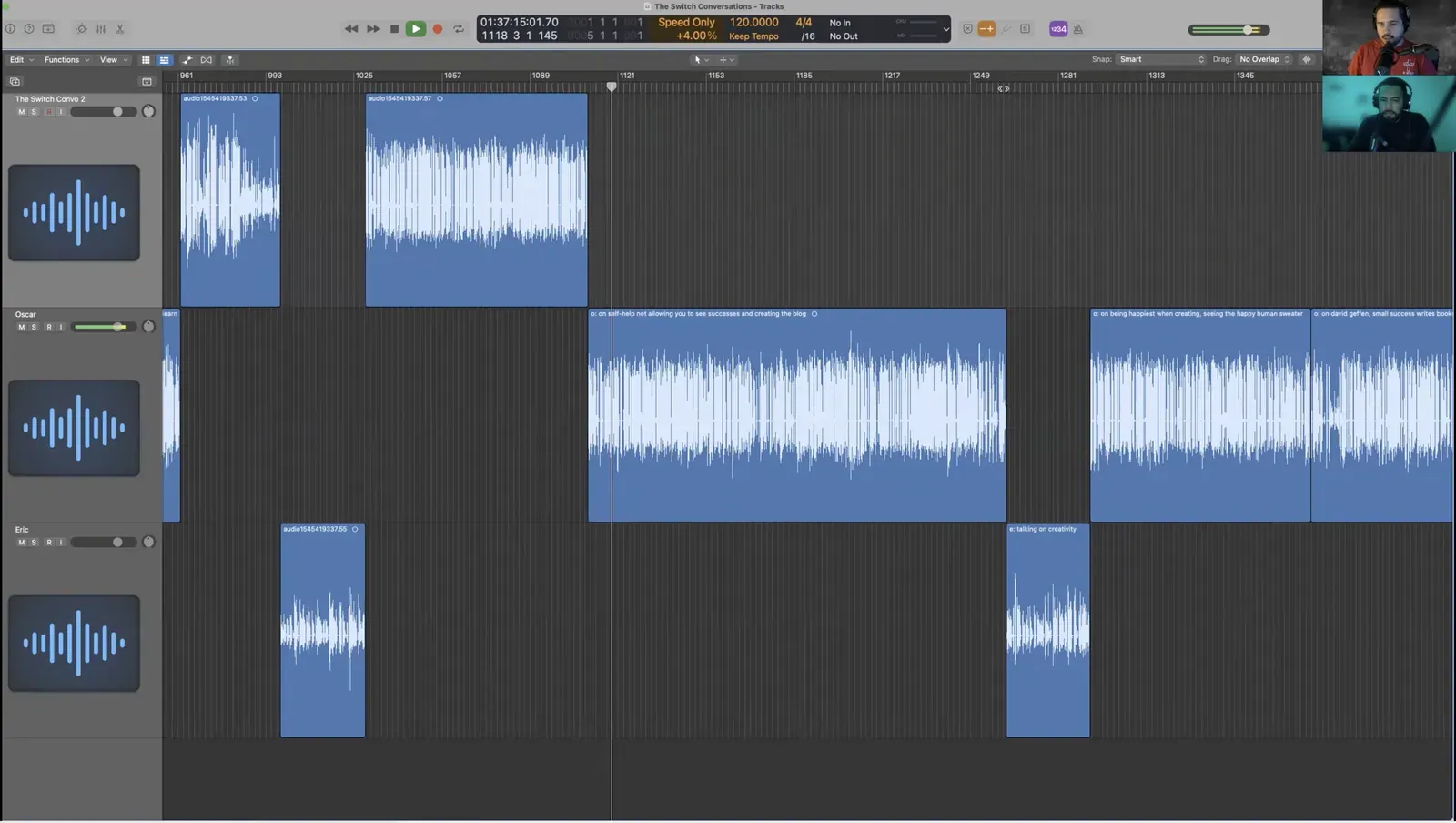Open the View menu in Tracks area
1456x823 pixels.
pyautogui.click(x=114, y=60)
